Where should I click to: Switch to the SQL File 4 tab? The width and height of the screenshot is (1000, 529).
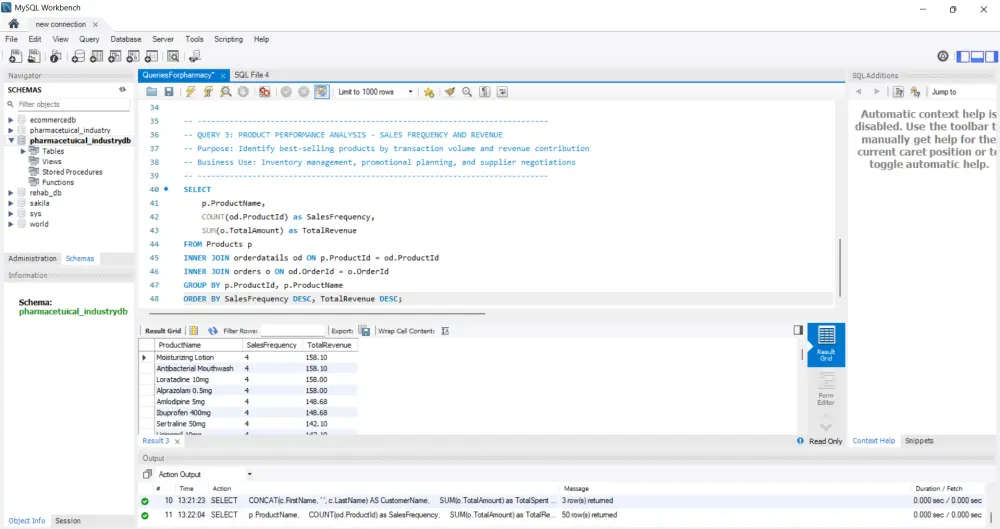(251, 75)
